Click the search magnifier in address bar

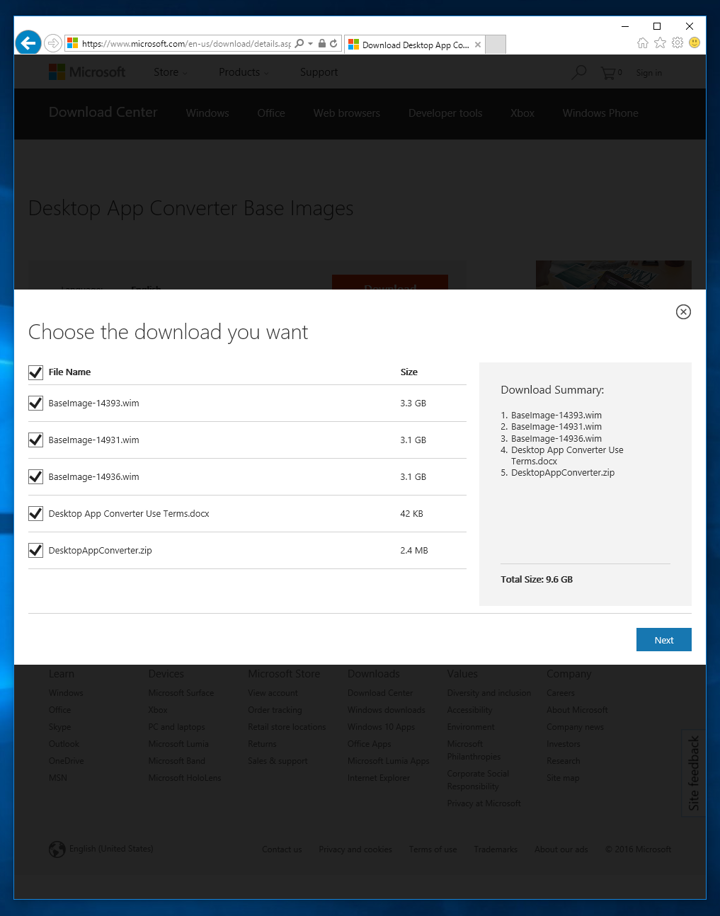click(x=299, y=43)
